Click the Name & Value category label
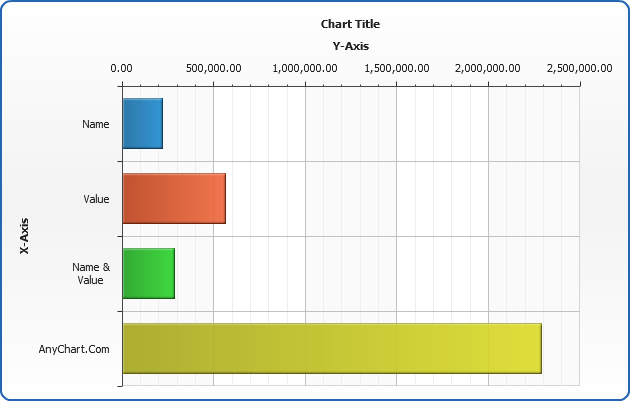The width and height of the screenshot is (630, 401). 91,274
